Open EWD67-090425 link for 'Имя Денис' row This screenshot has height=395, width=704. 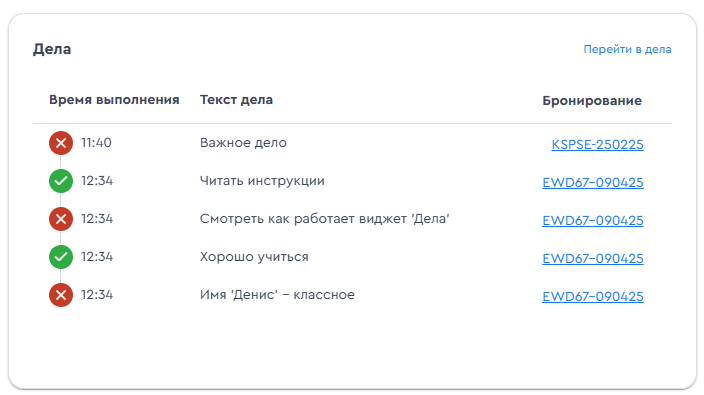tap(593, 297)
